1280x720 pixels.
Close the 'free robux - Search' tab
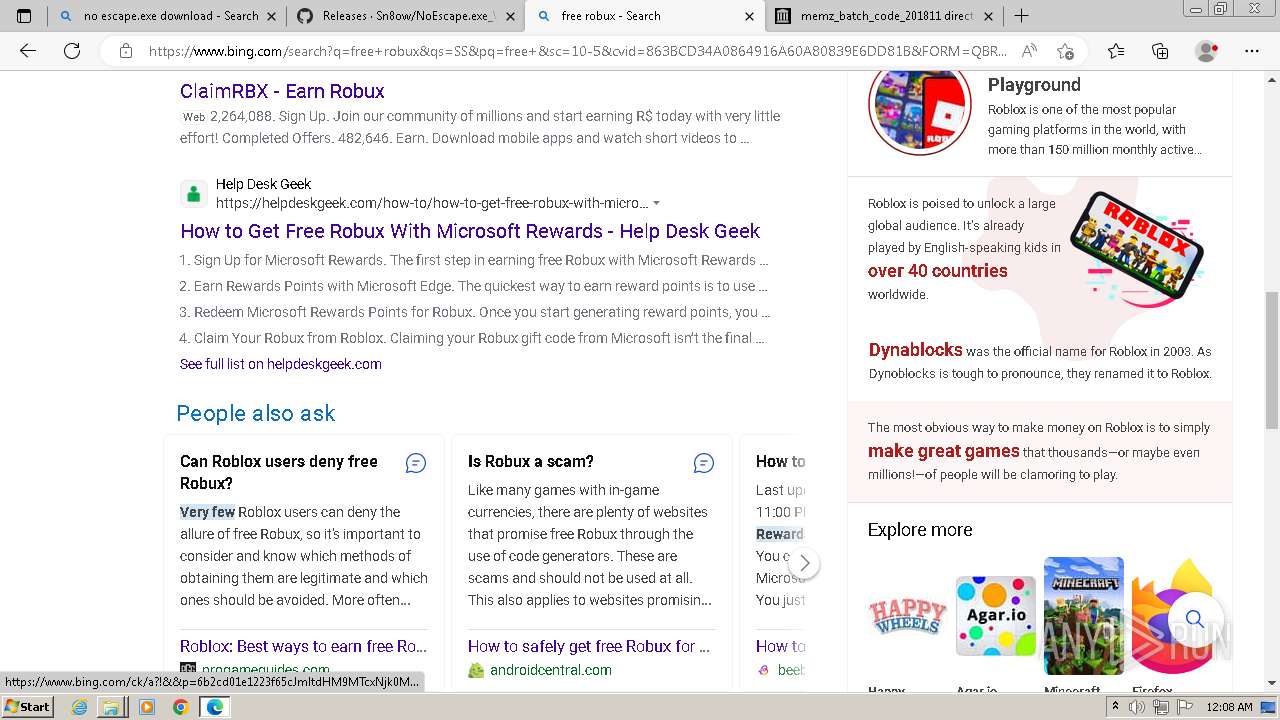click(x=749, y=16)
